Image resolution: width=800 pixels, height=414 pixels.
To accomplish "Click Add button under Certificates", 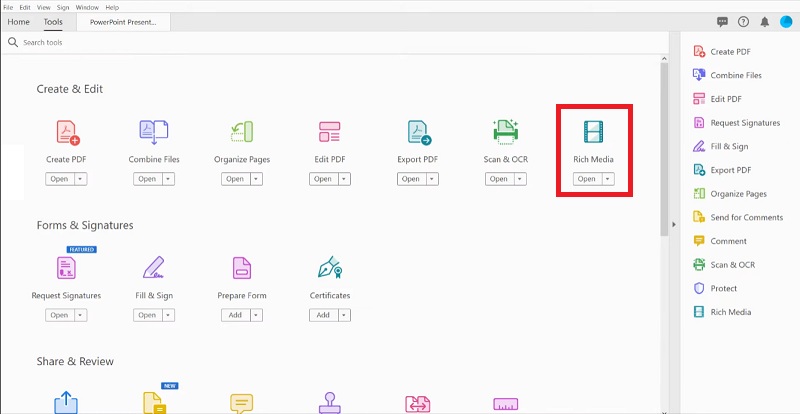I will [x=323, y=315].
